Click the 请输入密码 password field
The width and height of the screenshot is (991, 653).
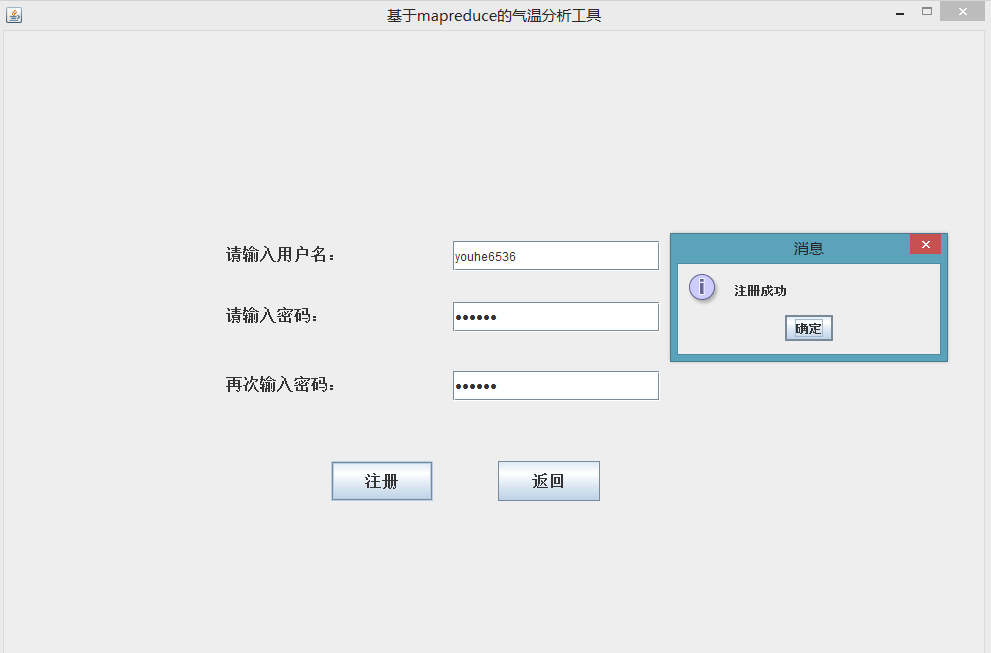(556, 317)
